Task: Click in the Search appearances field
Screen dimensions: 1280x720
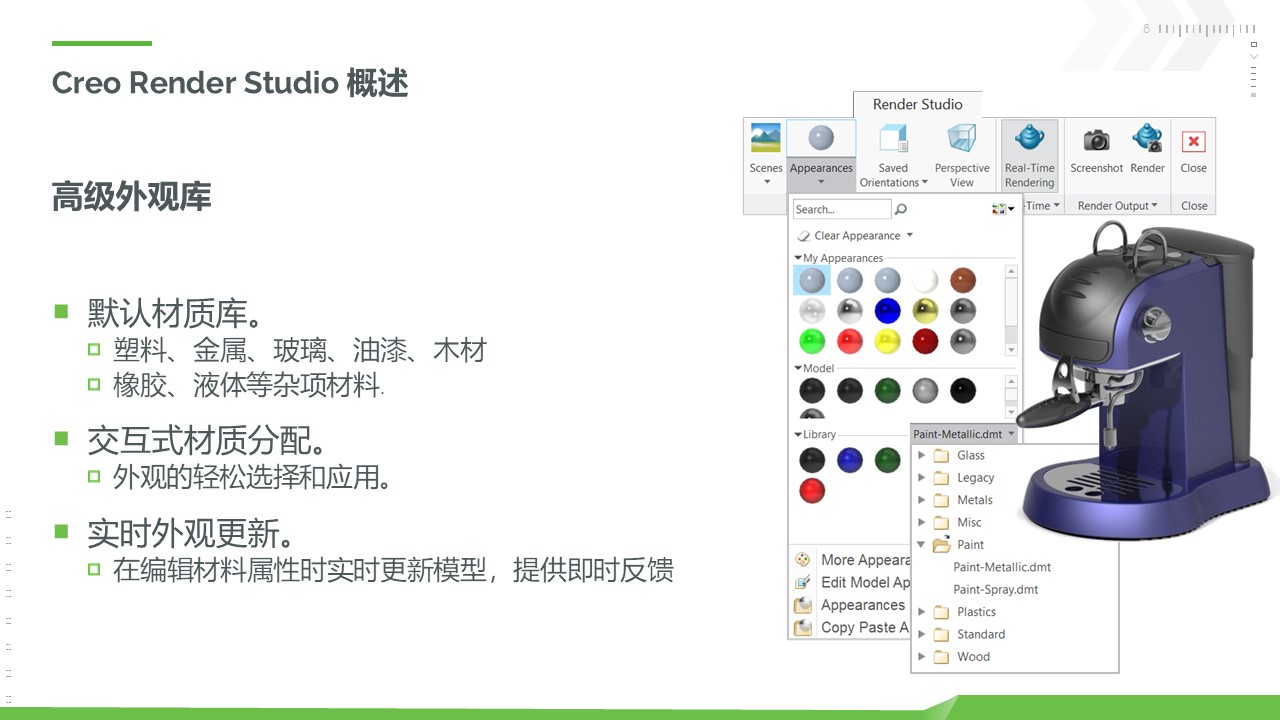Action: point(841,209)
